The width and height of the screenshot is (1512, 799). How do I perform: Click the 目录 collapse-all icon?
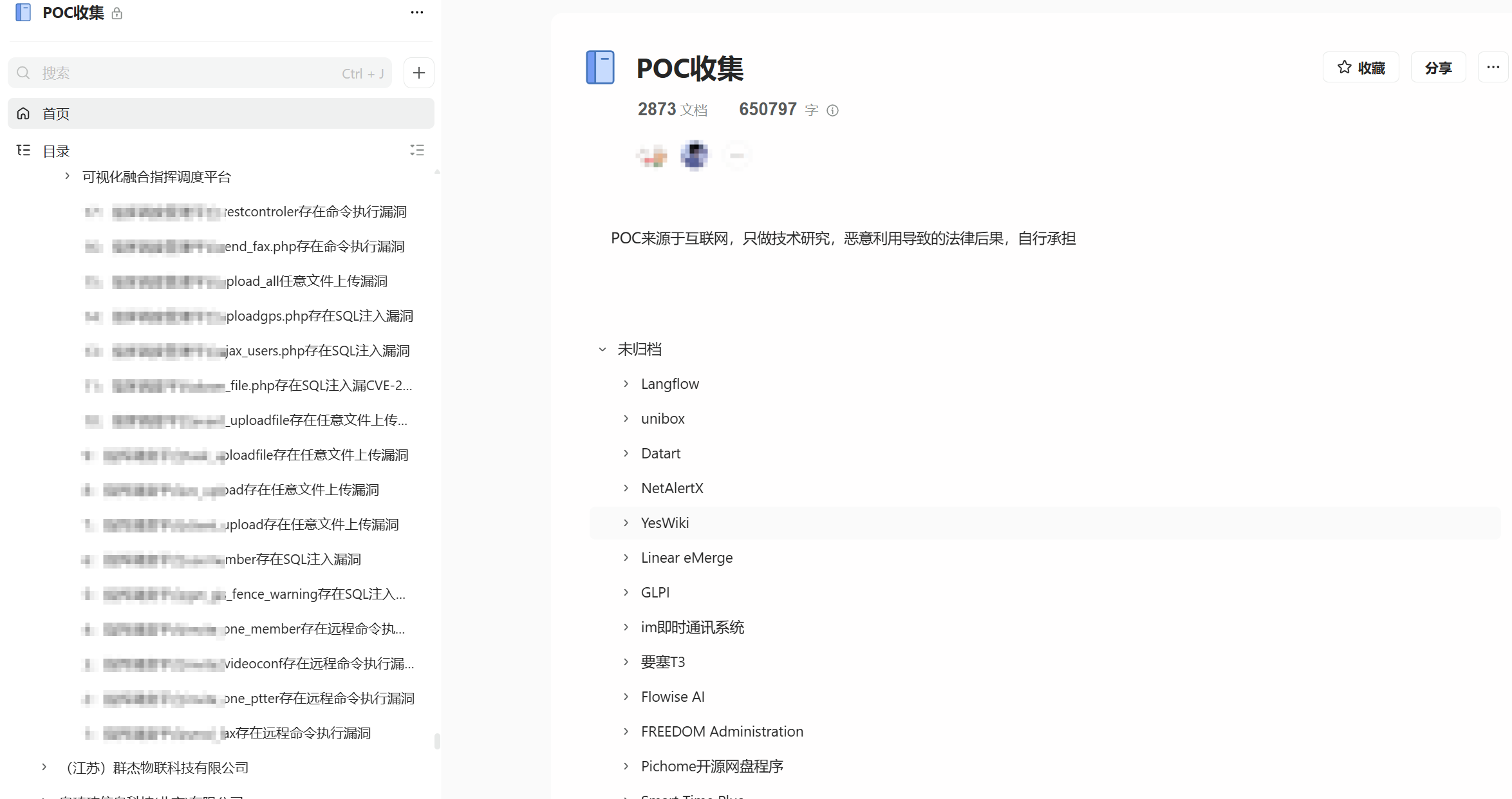(x=416, y=150)
